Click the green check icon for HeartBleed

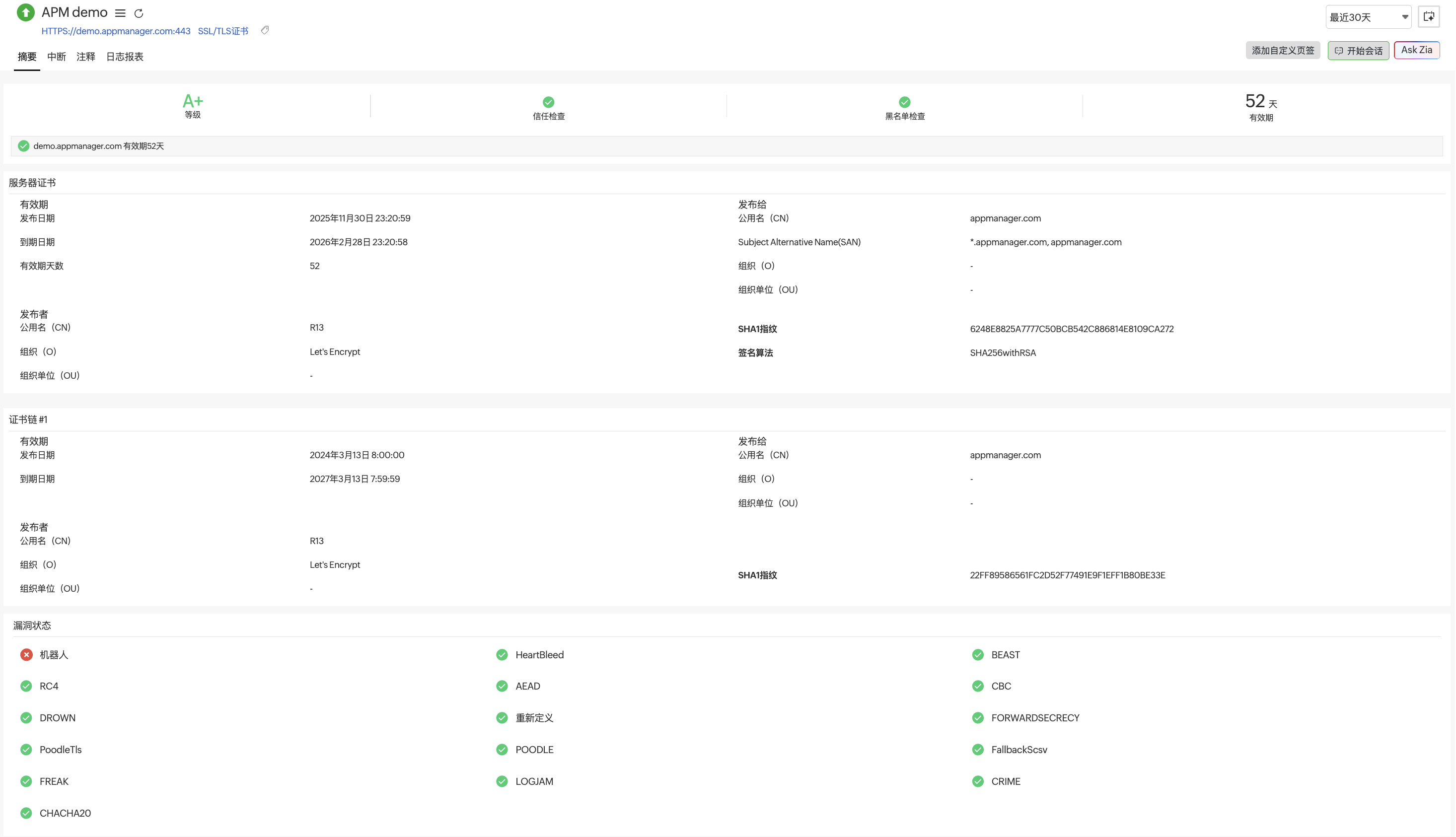click(502, 655)
